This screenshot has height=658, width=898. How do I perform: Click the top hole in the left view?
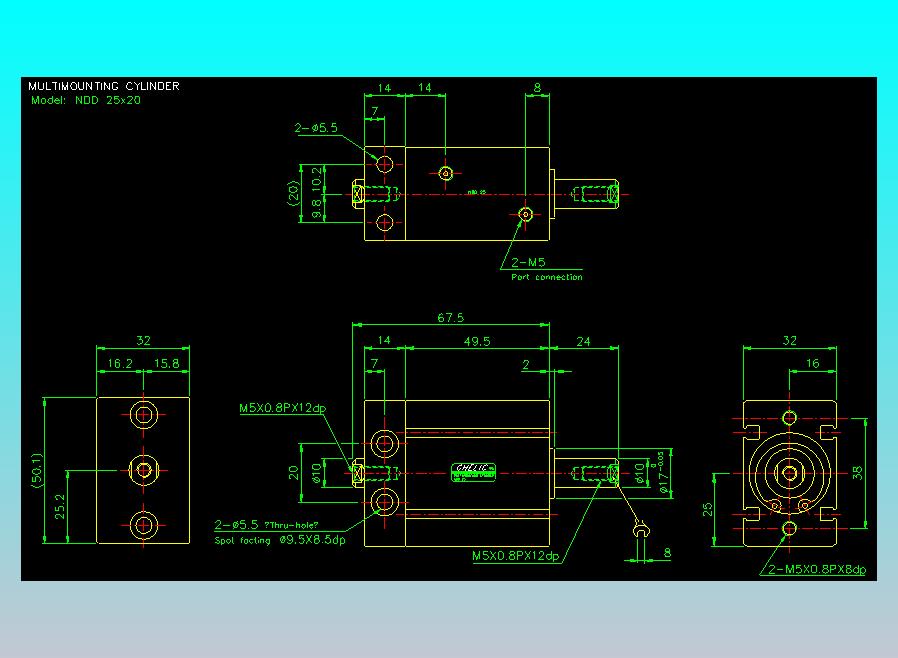[146, 415]
